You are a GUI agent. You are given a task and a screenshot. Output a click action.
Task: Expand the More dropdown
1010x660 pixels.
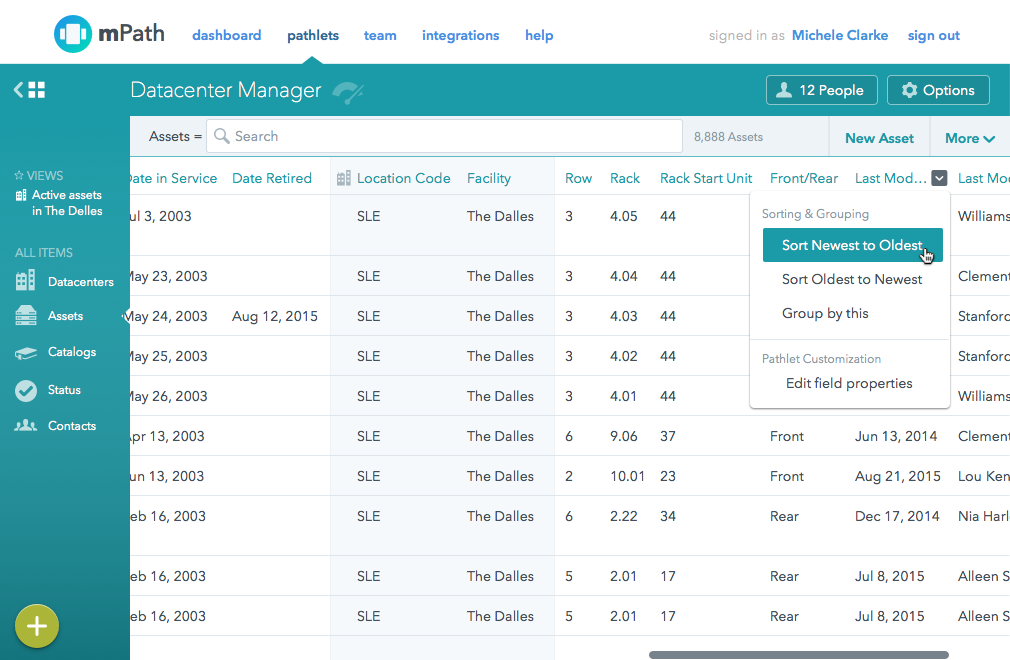coord(969,138)
